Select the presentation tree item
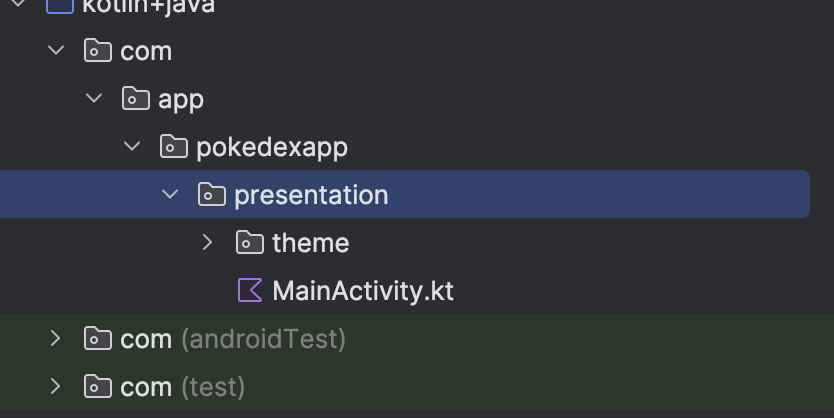This screenshot has width=834, height=418. tap(311, 195)
